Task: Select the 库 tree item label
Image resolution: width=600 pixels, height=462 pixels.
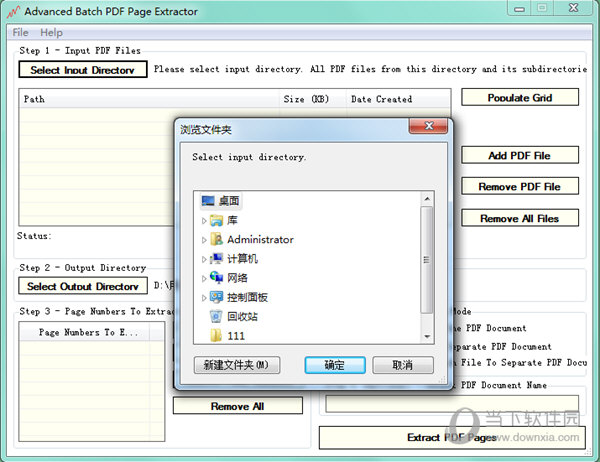Action: click(x=232, y=220)
